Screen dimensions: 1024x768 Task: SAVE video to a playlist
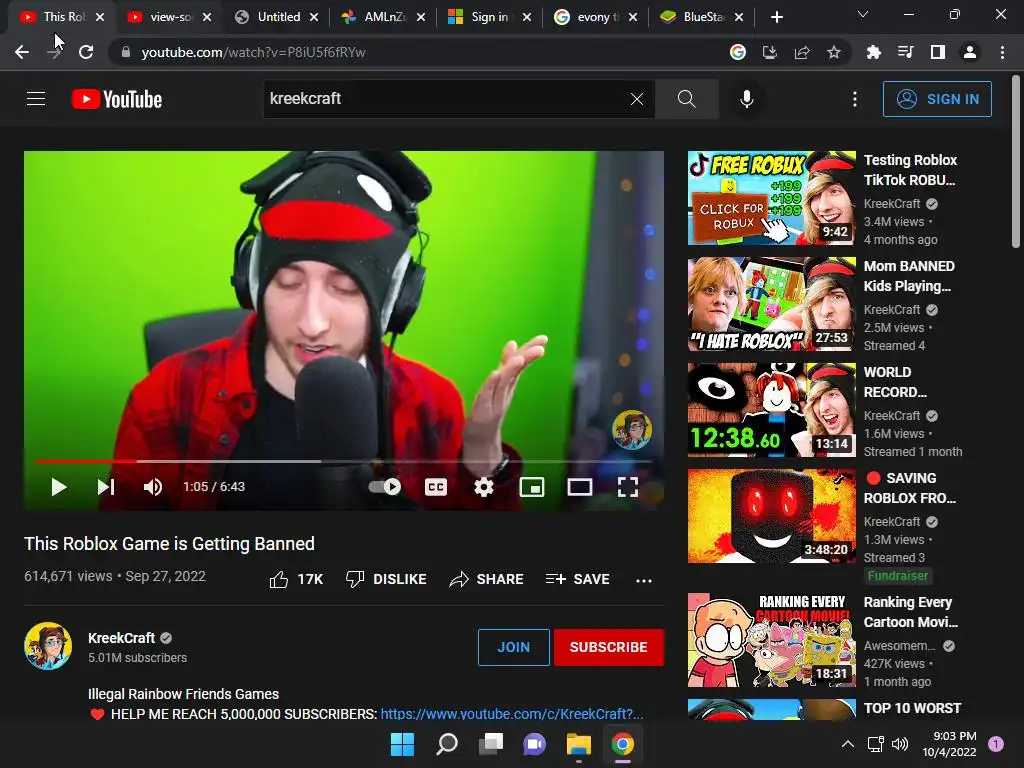tap(577, 579)
